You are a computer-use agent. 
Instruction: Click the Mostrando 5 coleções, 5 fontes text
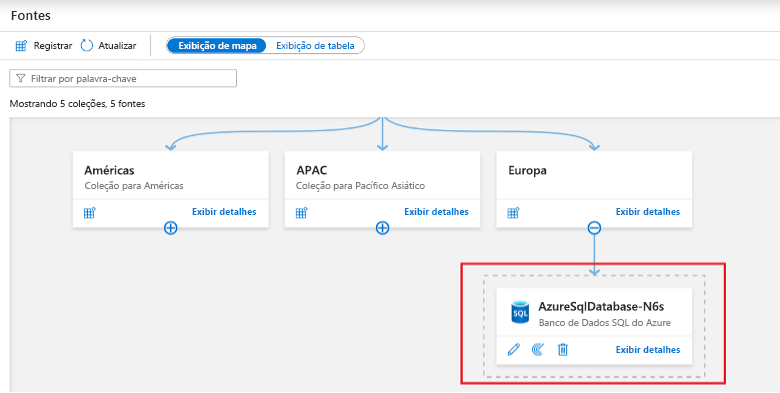(x=78, y=104)
